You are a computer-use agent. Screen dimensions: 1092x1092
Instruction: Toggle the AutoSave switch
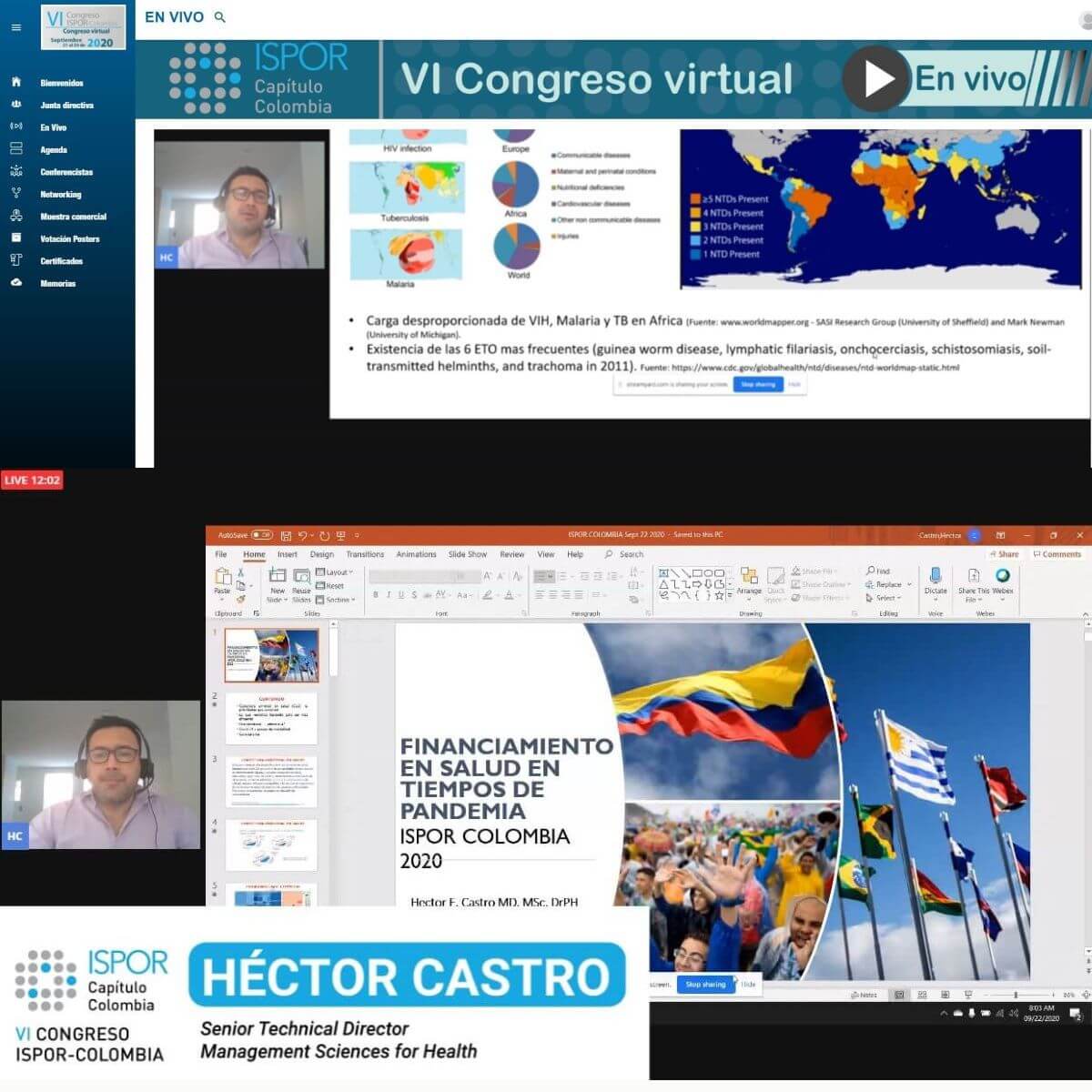point(261,535)
